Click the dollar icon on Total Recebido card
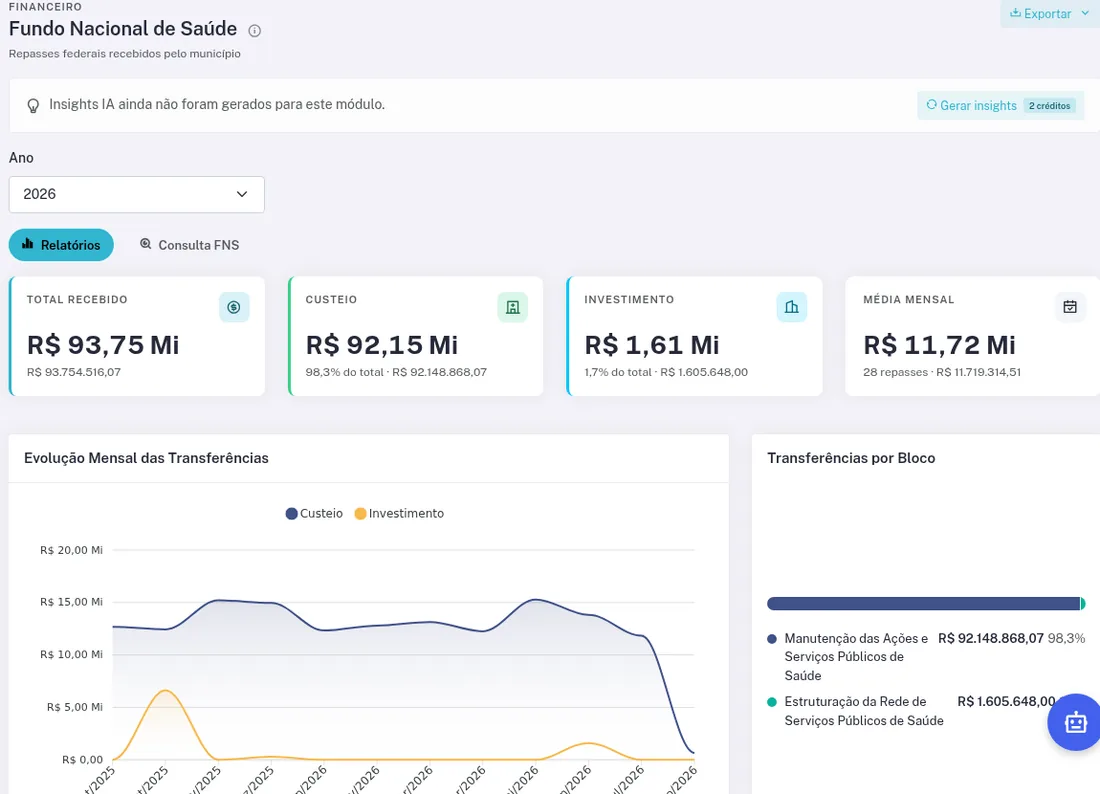Screen dimensions: 1100x794 tap(234, 307)
